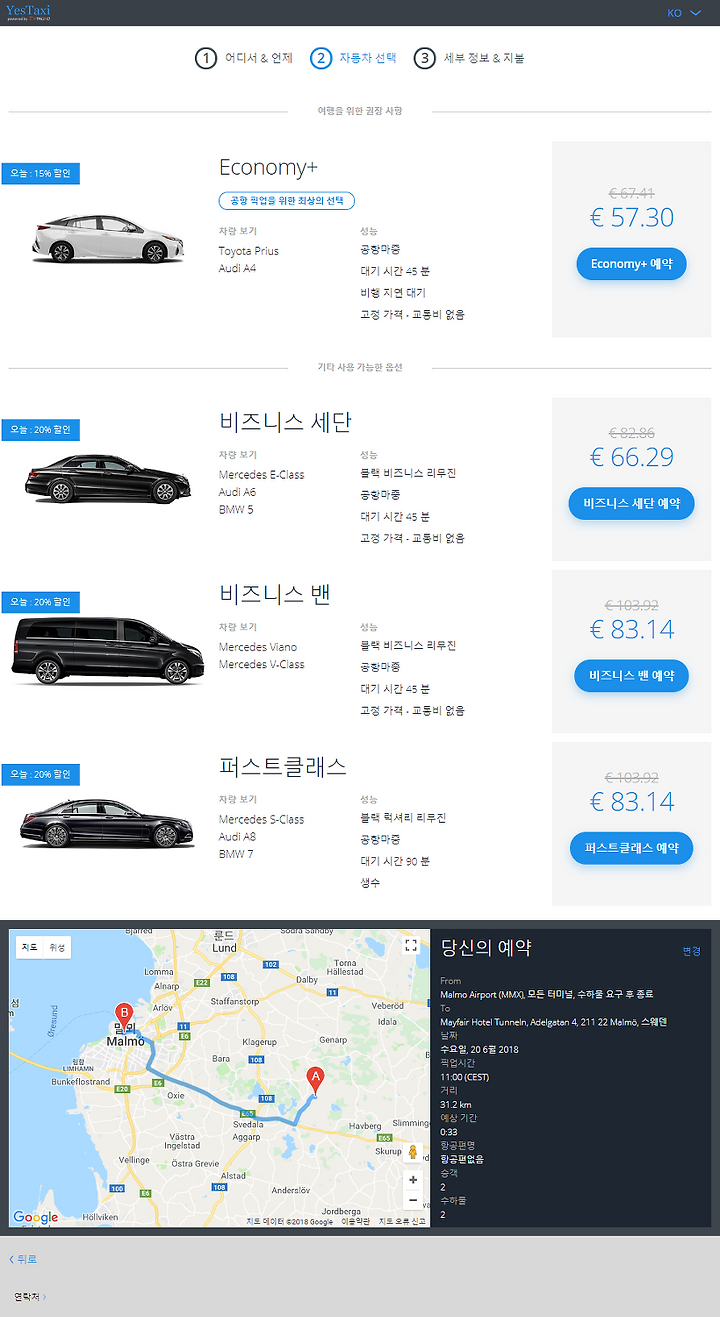Toggle map fullscreen view icon
The width and height of the screenshot is (720, 1317).
[410, 945]
